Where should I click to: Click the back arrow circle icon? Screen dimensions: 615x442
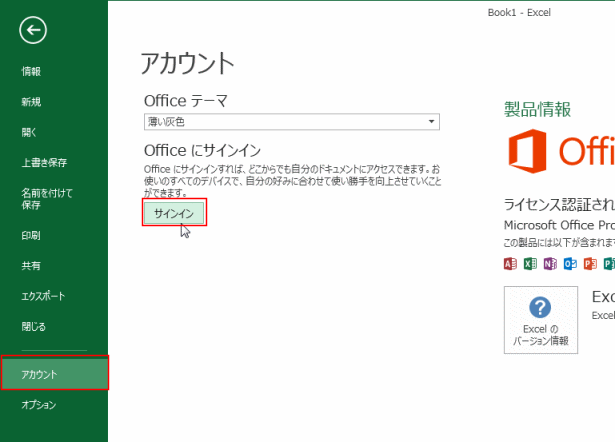point(33,30)
